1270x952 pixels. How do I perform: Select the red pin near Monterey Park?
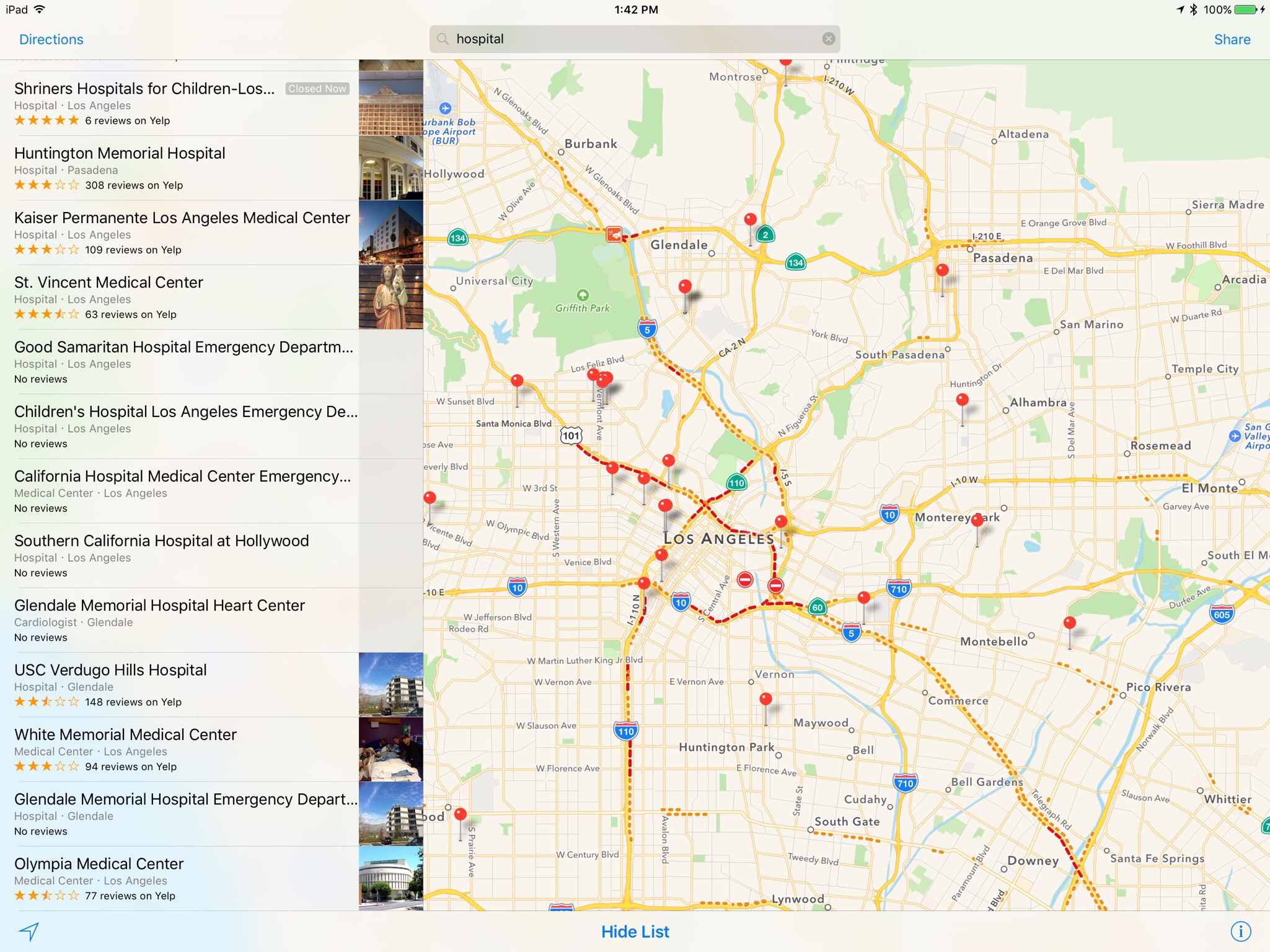click(977, 520)
